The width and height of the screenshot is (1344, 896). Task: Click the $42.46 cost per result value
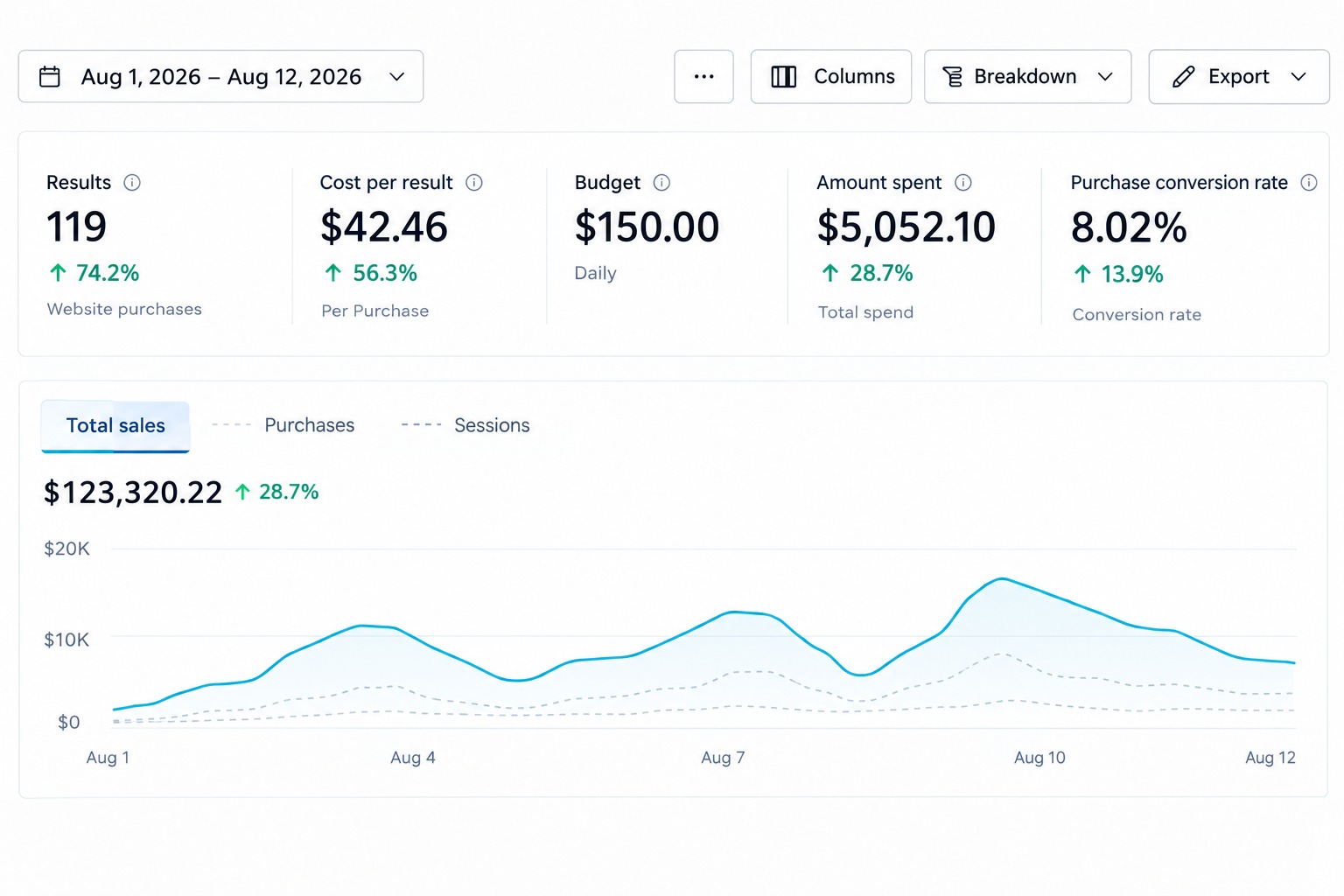point(384,227)
